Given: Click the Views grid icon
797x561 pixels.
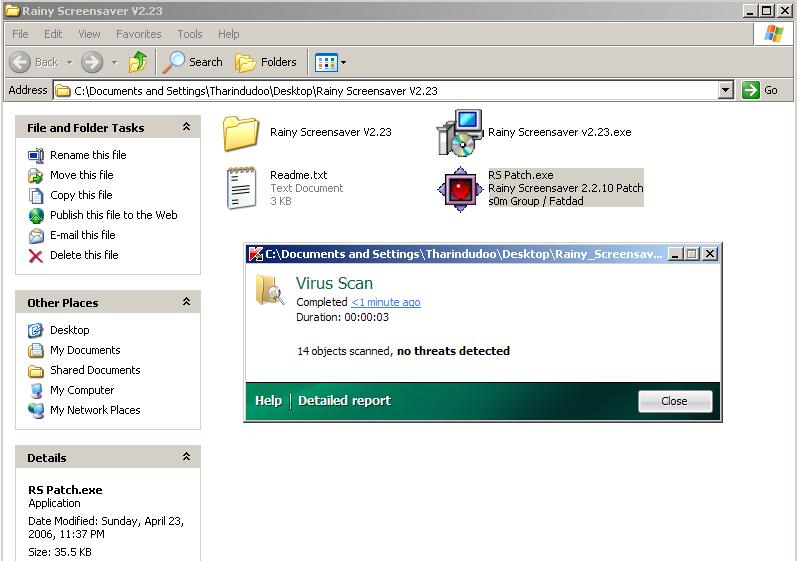Looking at the screenshot, I should pyautogui.click(x=326, y=63).
